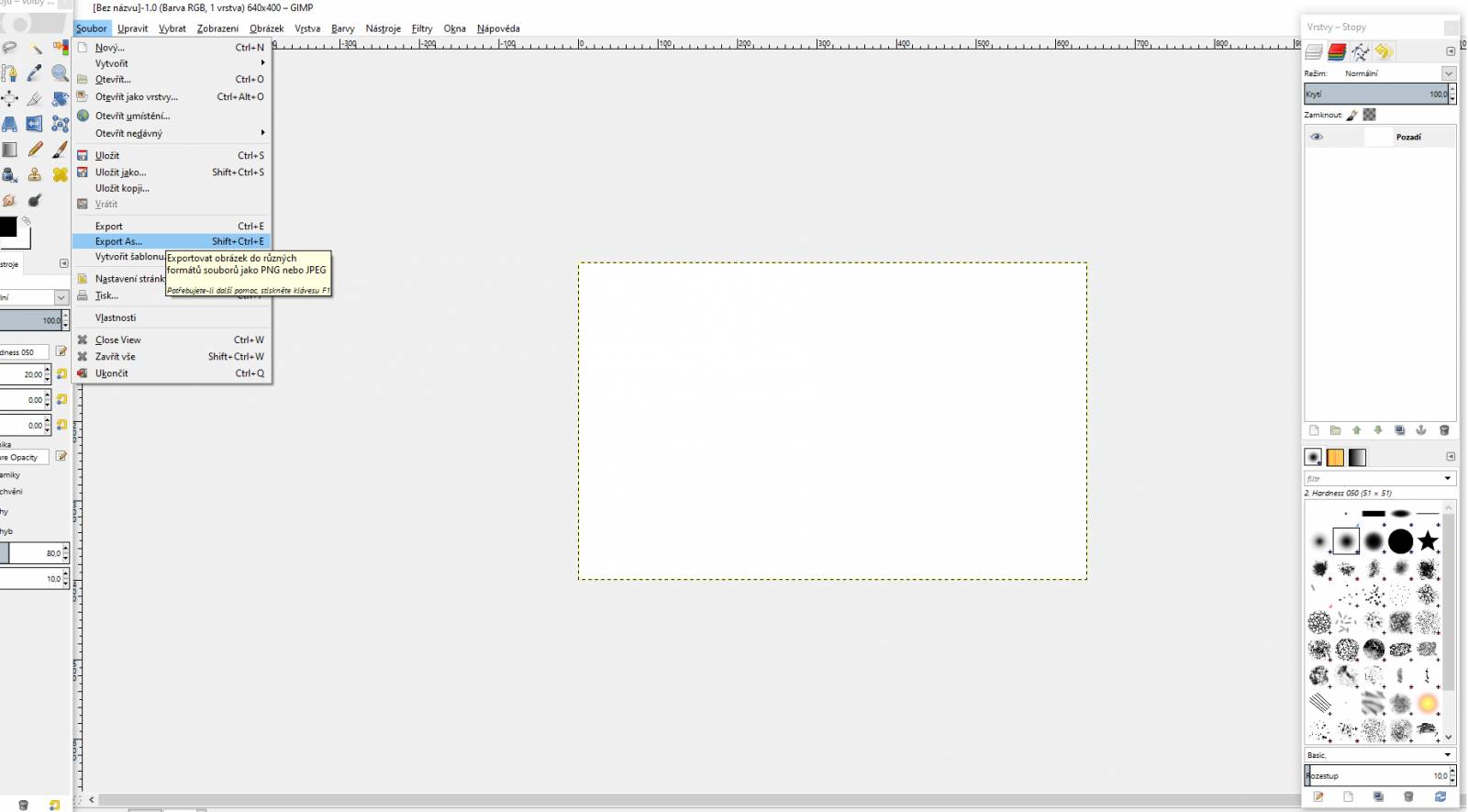Refresh brushes list icon
Screen dimensions: 1468x812
(x=1440, y=796)
